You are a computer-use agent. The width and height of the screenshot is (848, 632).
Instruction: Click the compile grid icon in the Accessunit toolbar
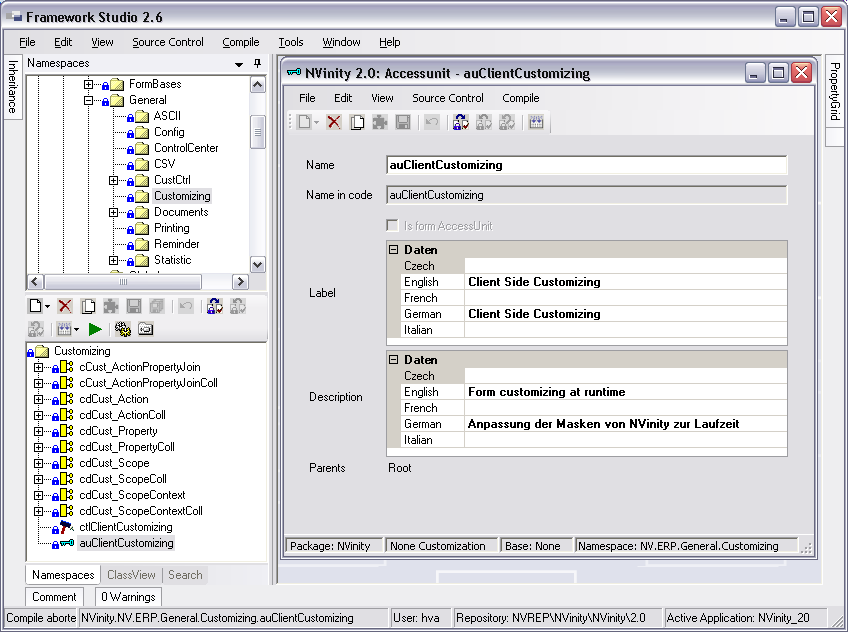click(536, 122)
